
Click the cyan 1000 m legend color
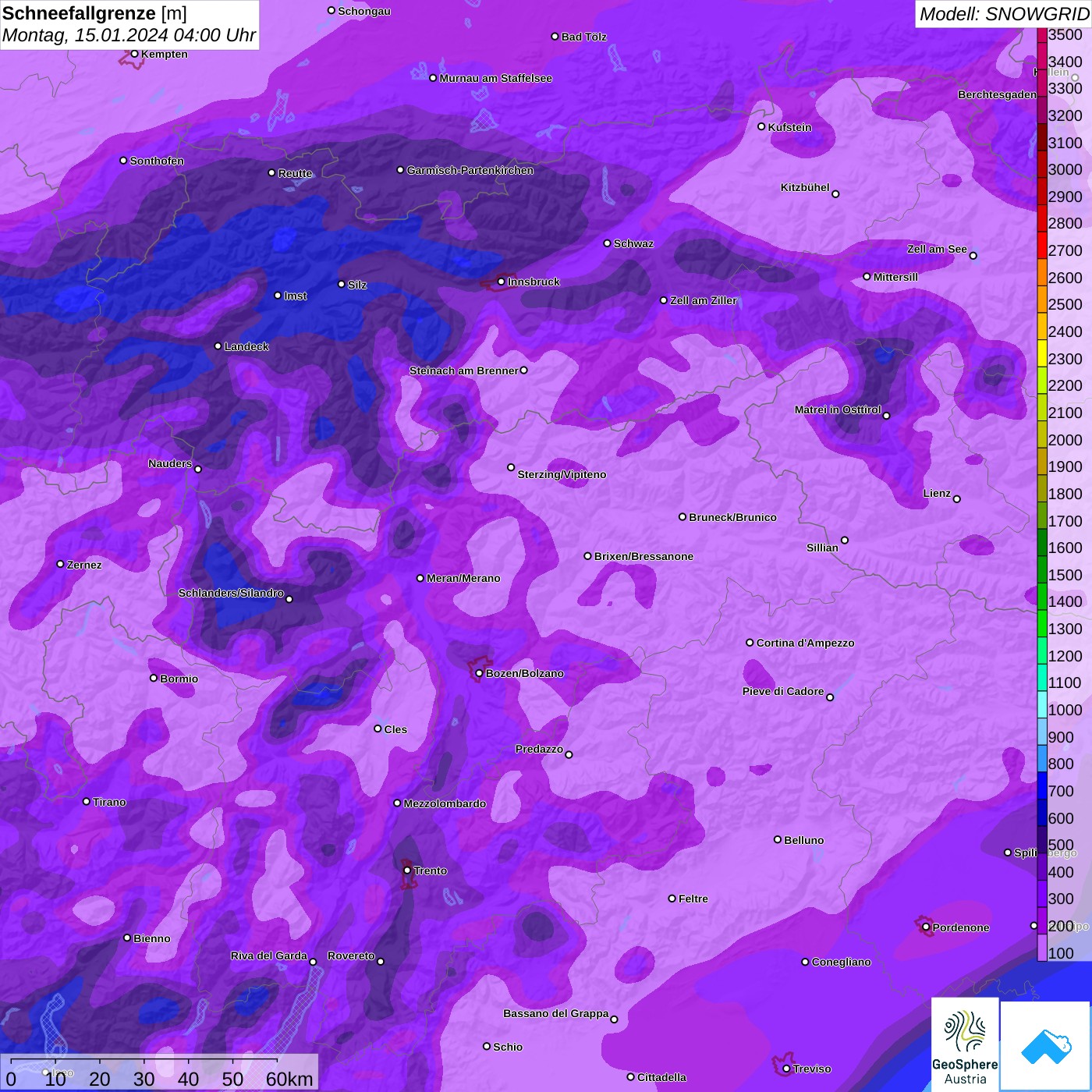coord(1042,704)
